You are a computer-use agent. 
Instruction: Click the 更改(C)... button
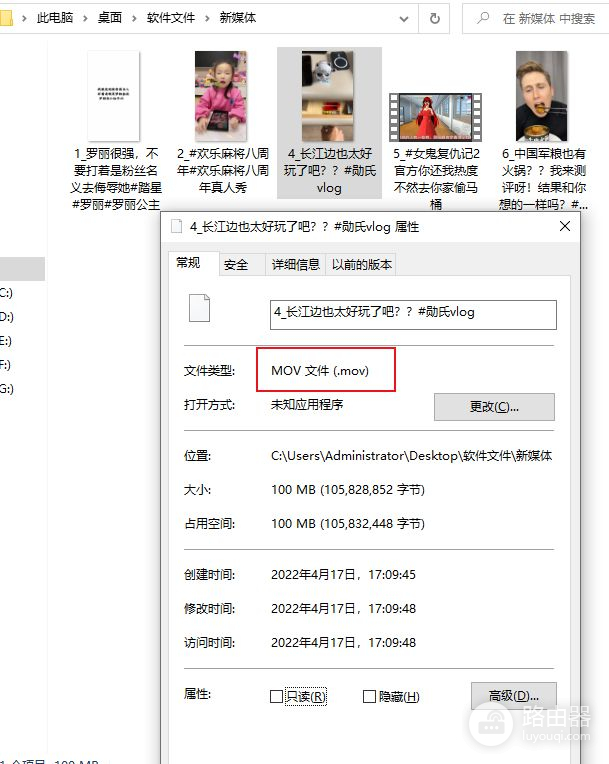click(494, 407)
